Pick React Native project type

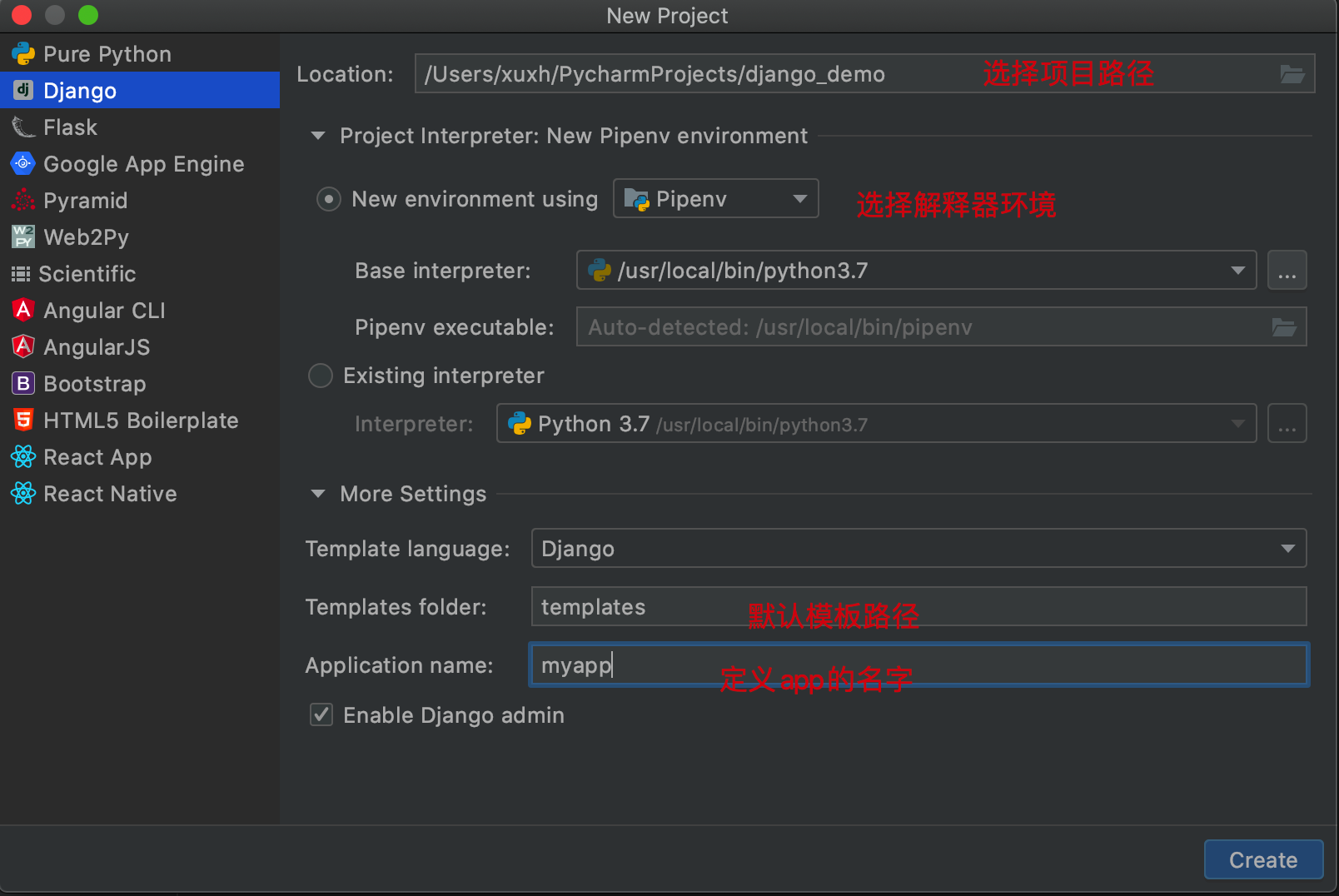coord(140,494)
